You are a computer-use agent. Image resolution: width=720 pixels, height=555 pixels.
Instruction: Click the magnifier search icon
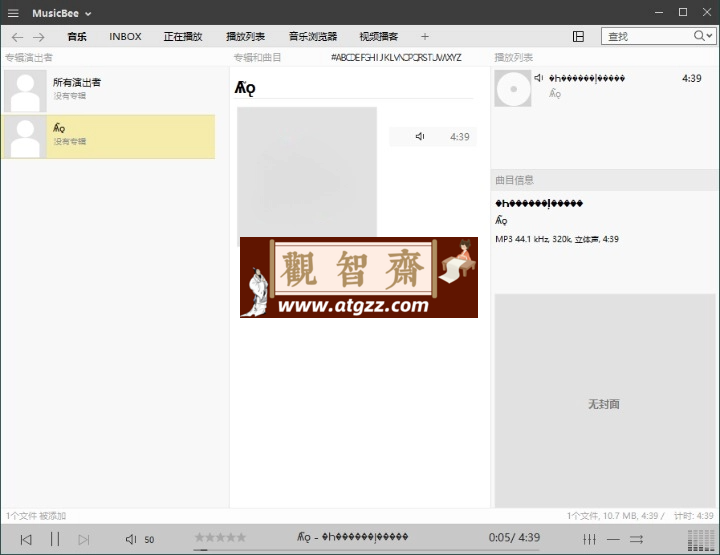coord(699,36)
